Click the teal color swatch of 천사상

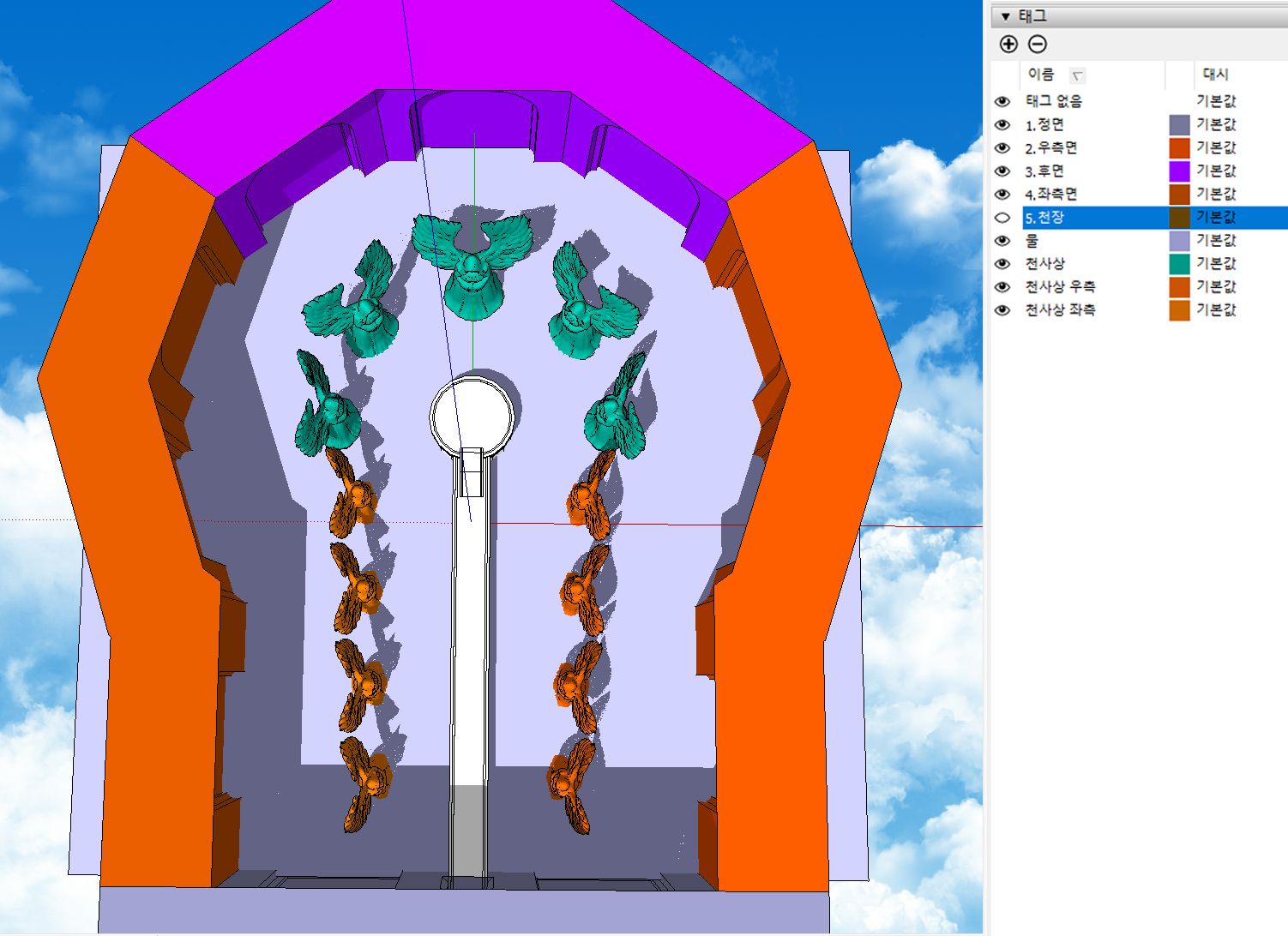1179,264
